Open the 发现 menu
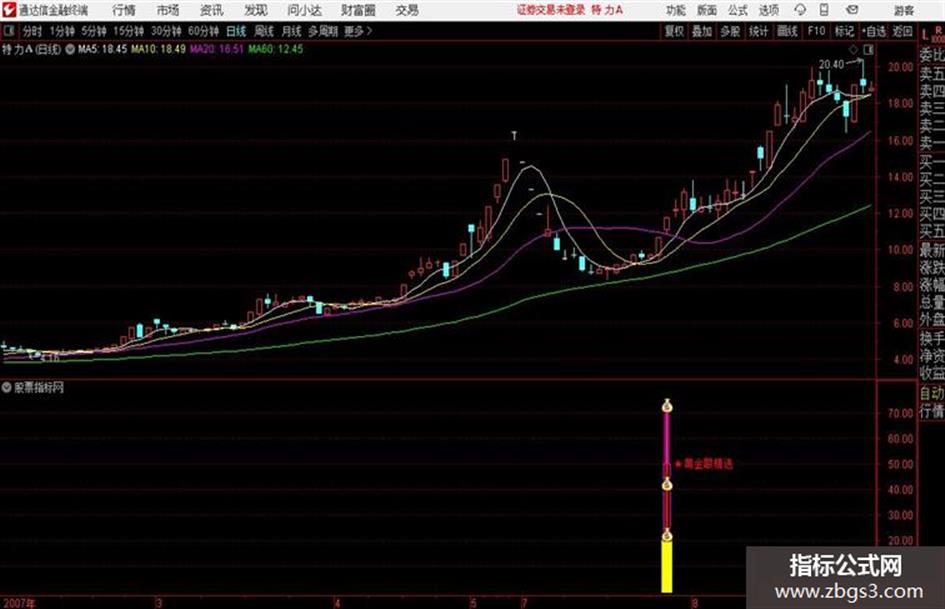Viewport: 945px width, 609px height. (x=256, y=10)
